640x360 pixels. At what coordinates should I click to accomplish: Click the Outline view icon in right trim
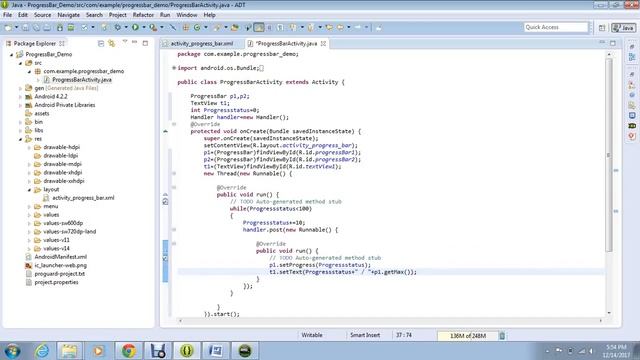tap(632, 57)
